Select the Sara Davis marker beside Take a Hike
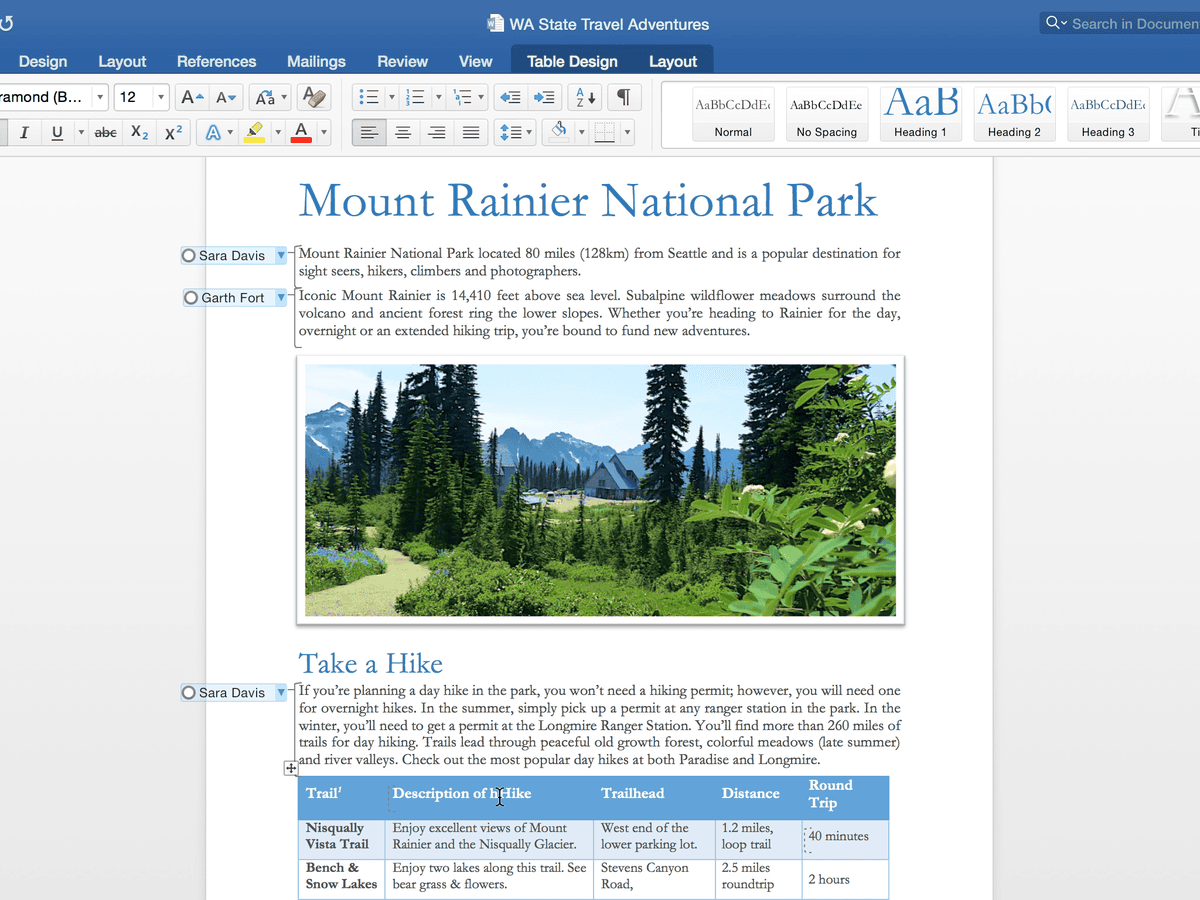 tap(188, 693)
